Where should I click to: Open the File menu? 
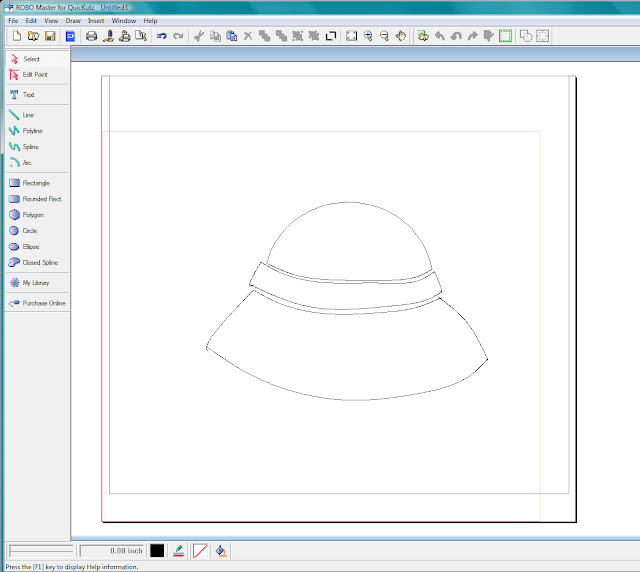click(13, 20)
